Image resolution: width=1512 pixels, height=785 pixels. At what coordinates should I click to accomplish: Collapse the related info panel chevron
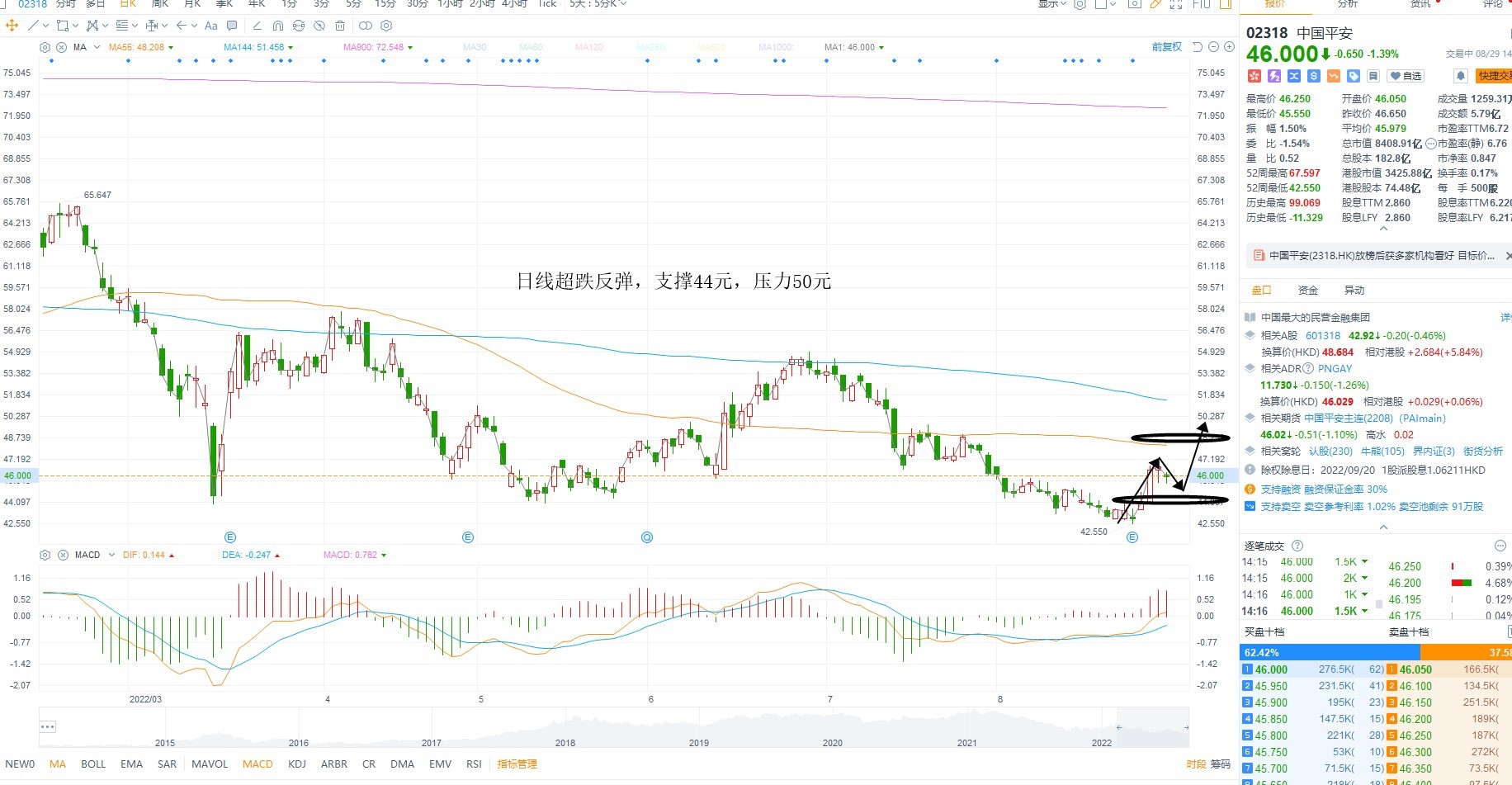1383,527
